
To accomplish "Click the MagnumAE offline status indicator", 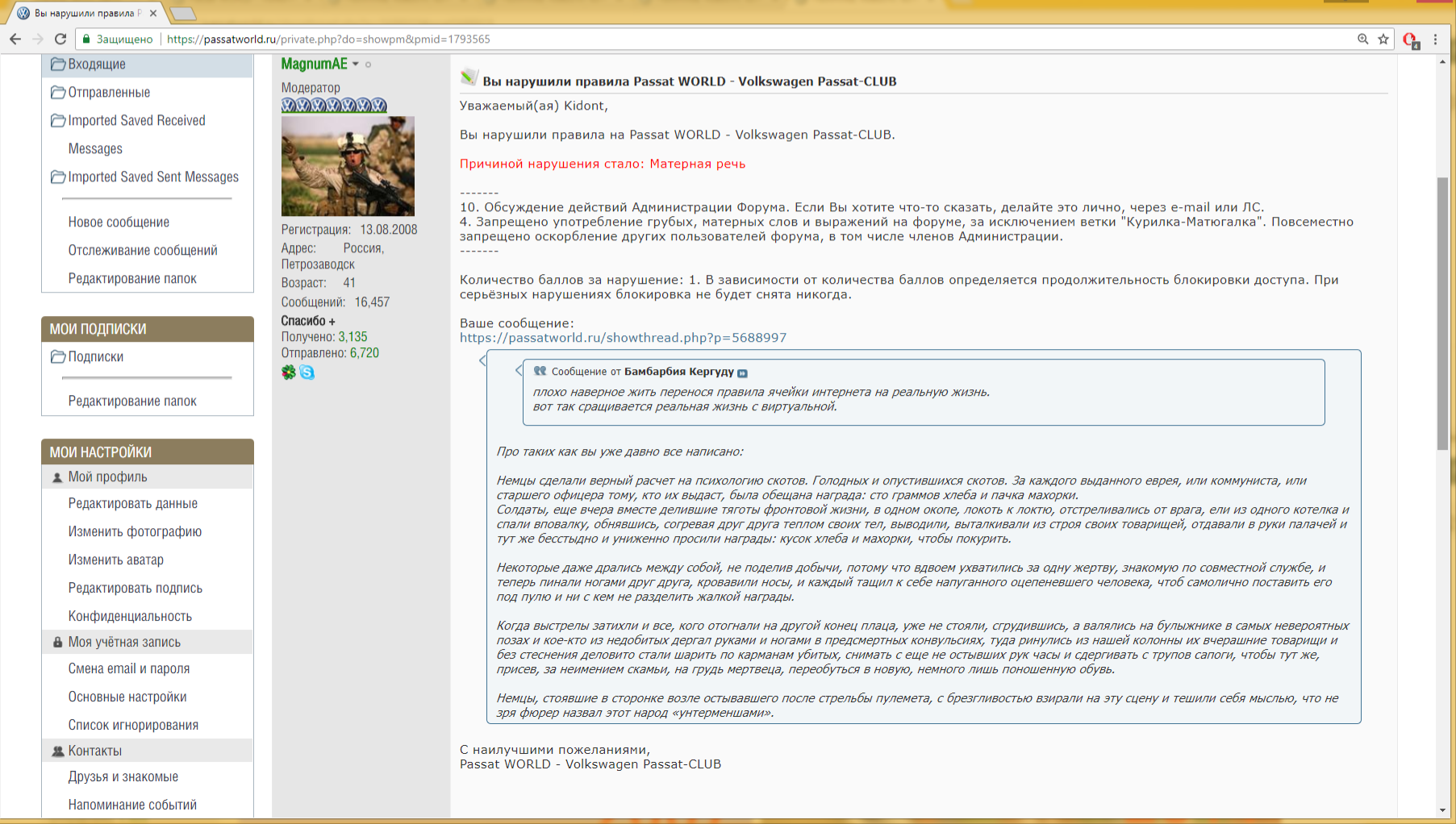I will (369, 65).
